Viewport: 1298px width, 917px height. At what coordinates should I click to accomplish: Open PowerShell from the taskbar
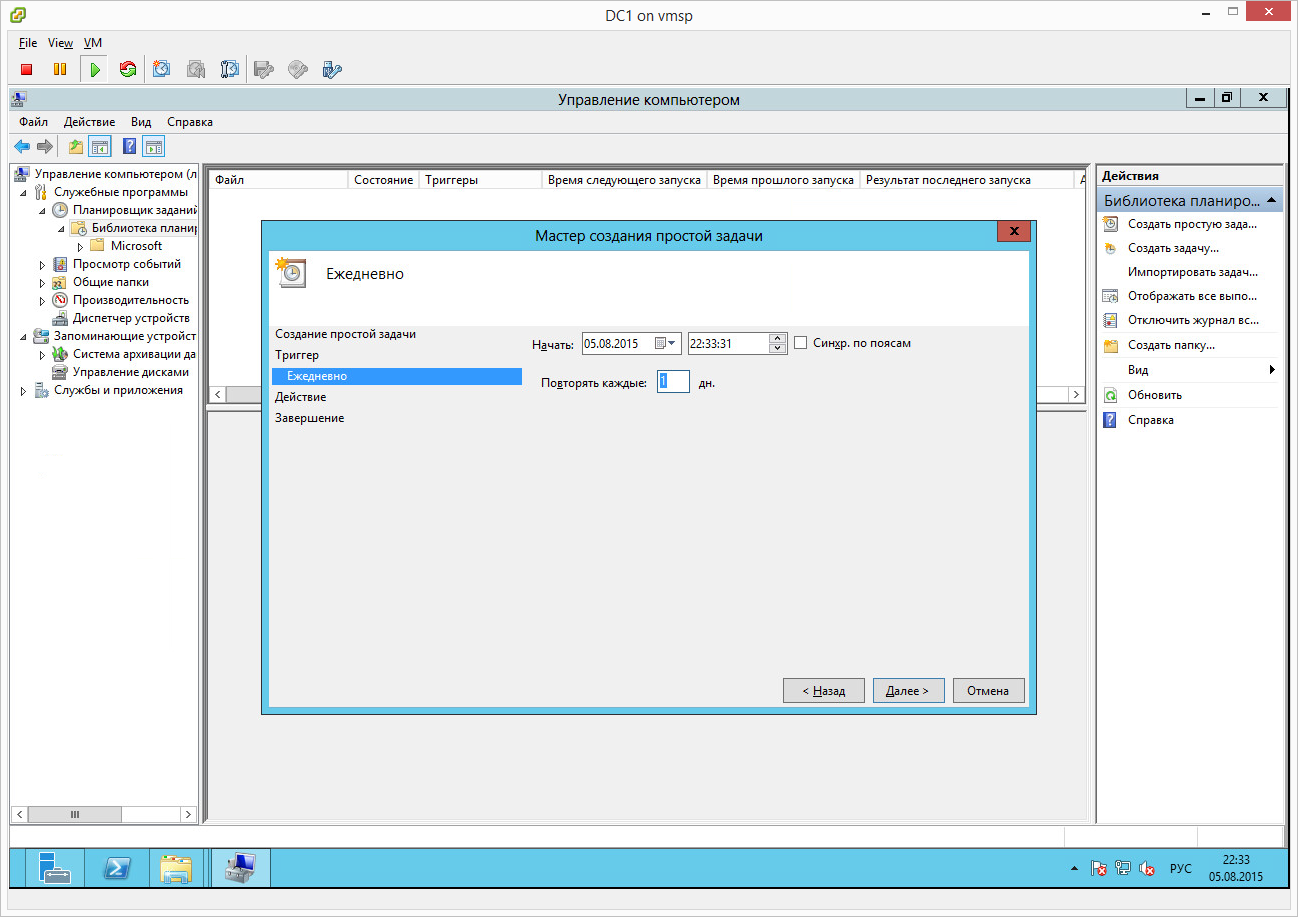click(115, 867)
